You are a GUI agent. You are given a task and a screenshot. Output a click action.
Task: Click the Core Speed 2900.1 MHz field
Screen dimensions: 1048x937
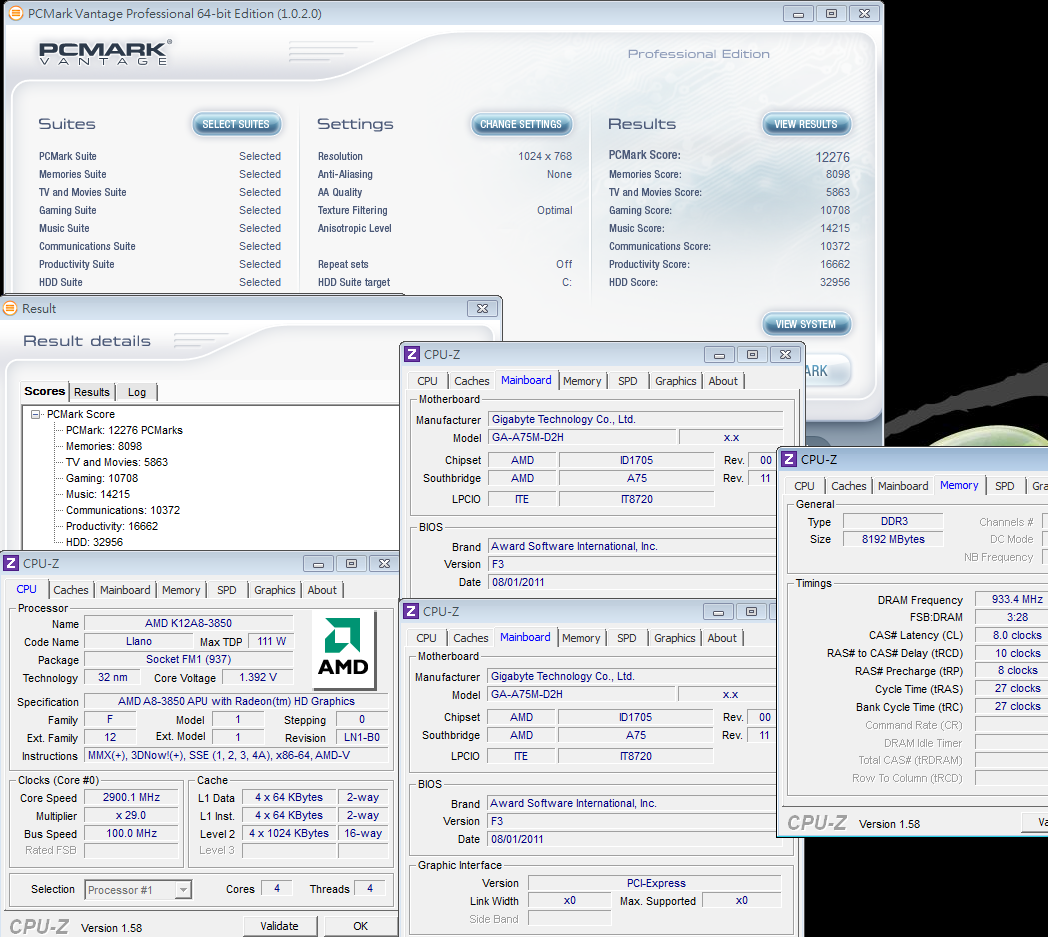132,797
